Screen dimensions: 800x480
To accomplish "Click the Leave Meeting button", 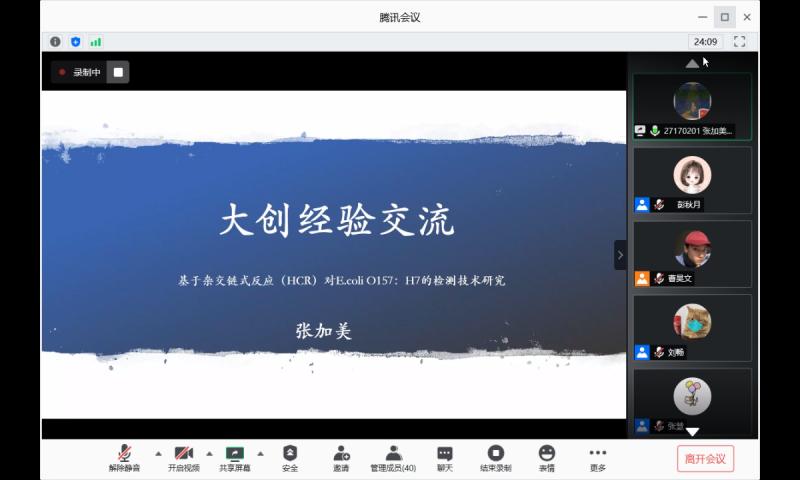I will [x=705, y=459].
